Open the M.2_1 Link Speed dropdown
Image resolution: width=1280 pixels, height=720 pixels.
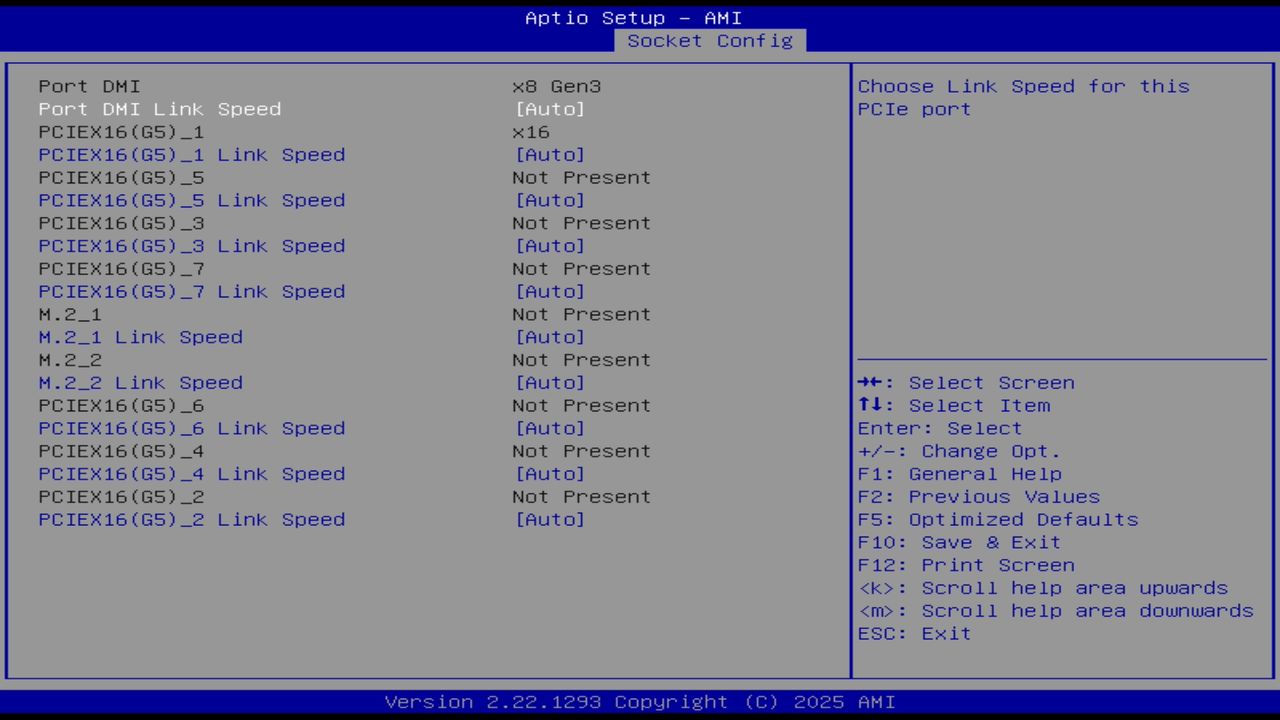[140, 337]
